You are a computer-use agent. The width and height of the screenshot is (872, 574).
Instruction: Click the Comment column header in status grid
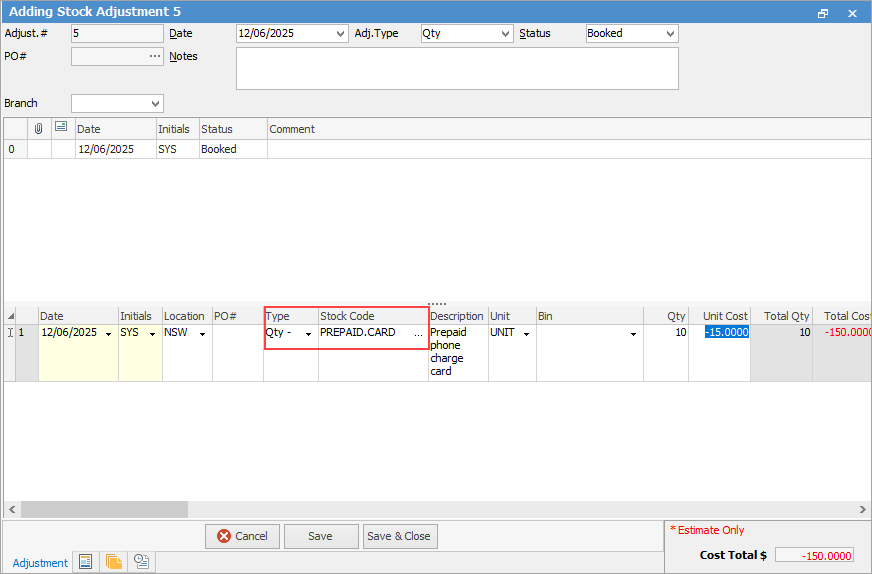tap(569, 129)
